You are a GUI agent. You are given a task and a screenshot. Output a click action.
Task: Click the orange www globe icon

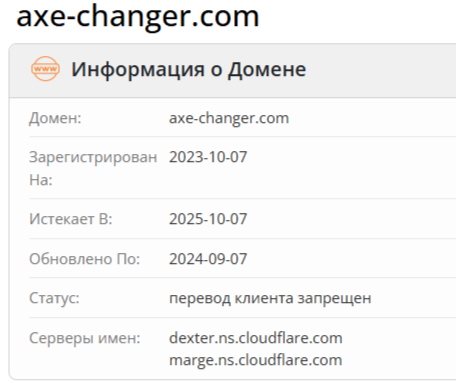pyautogui.click(x=45, y=69)
